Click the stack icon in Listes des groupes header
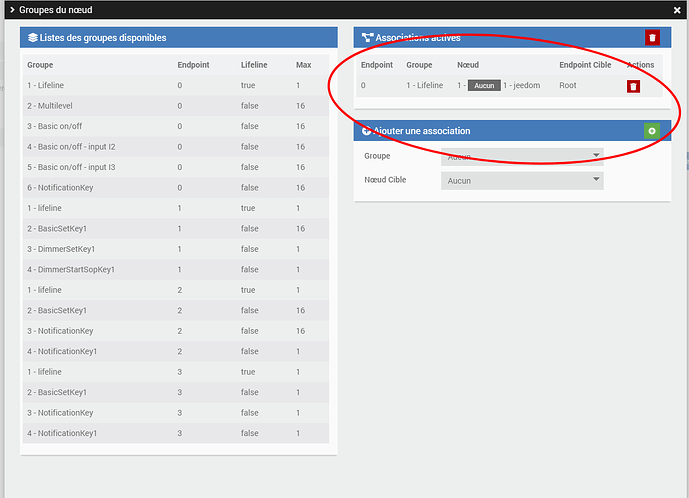Image resolution: width=689 pixels, height=498 pixels. click(x=33, y=38)
